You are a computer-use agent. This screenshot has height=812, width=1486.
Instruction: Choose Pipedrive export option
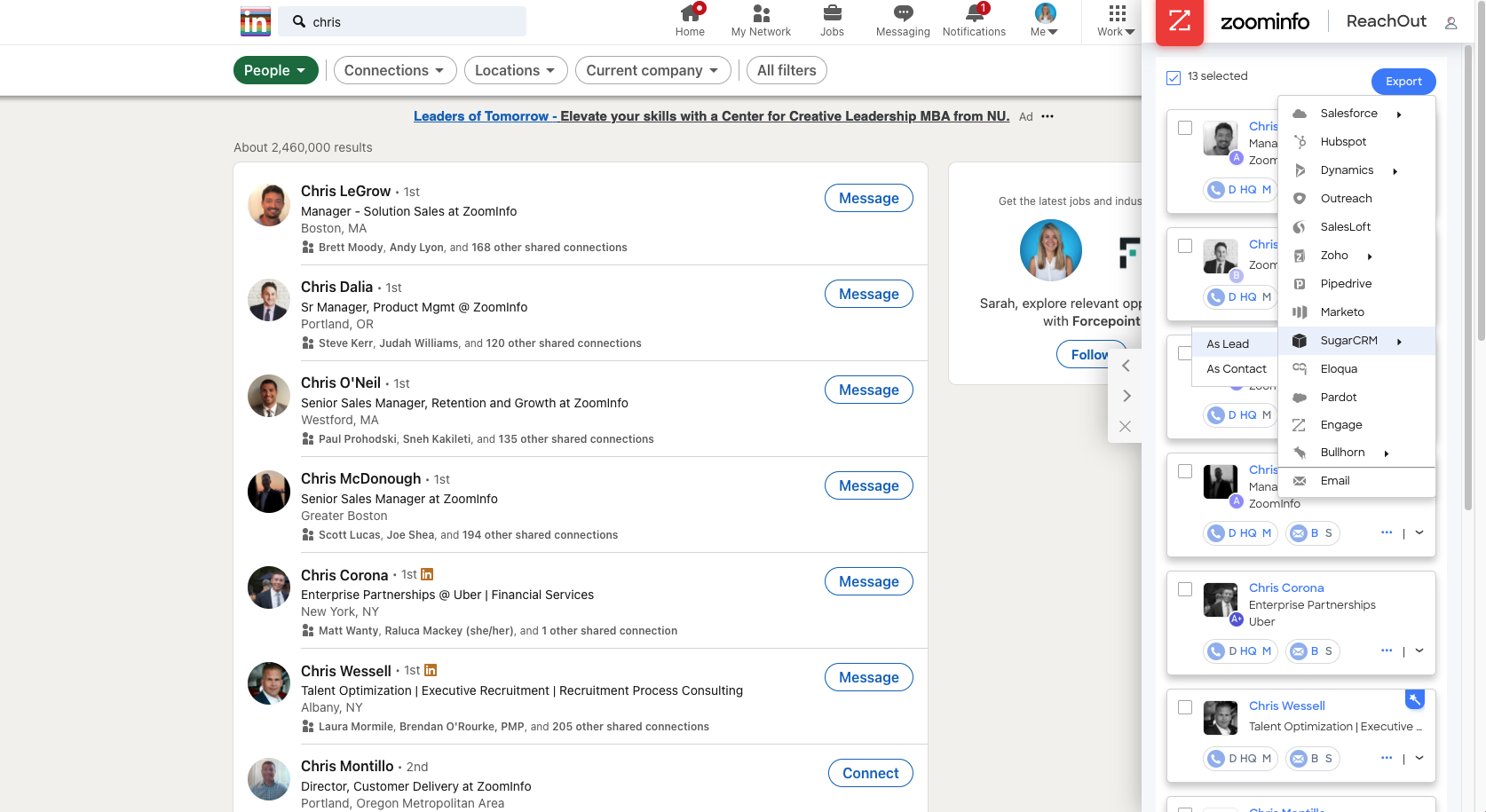click(x=1356, y=284)
